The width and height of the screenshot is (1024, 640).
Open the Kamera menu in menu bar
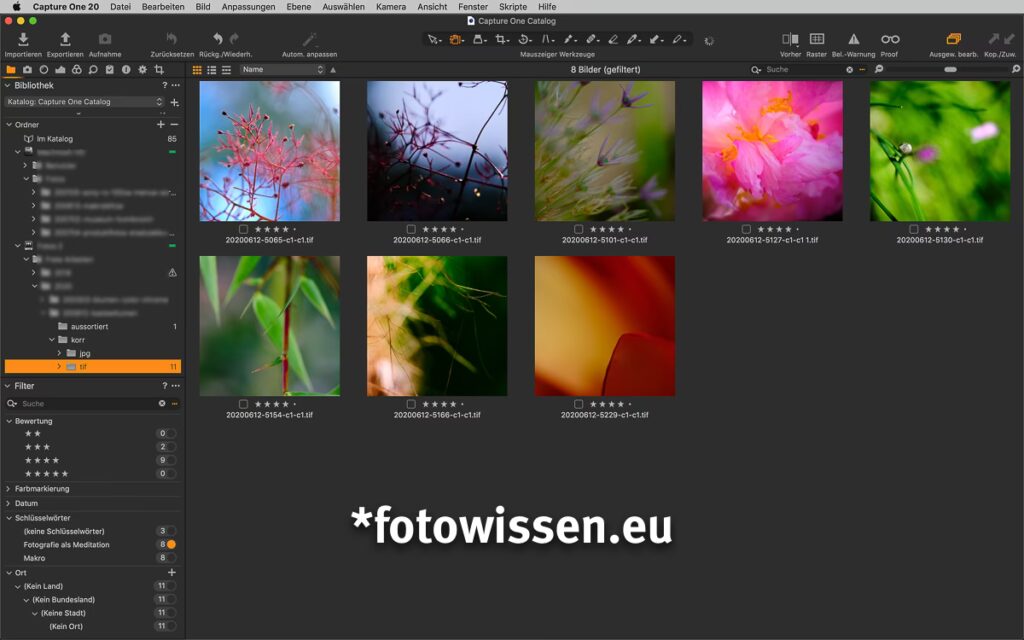tap(390, 7)
